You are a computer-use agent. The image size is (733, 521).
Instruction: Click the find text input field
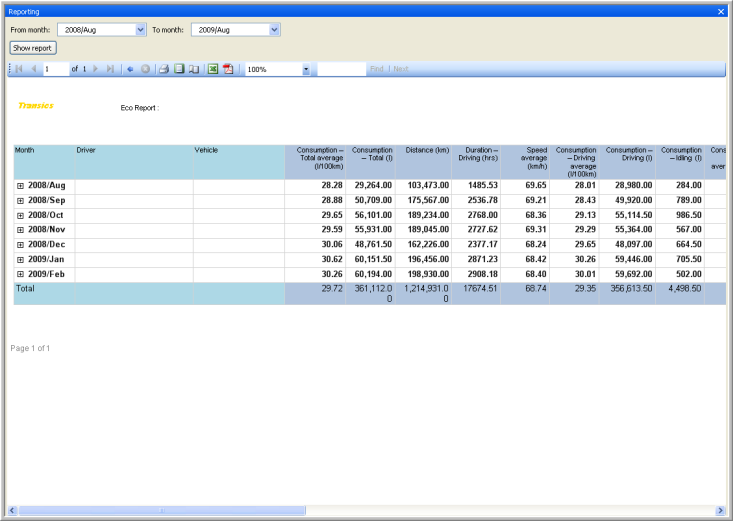point(341,69)
